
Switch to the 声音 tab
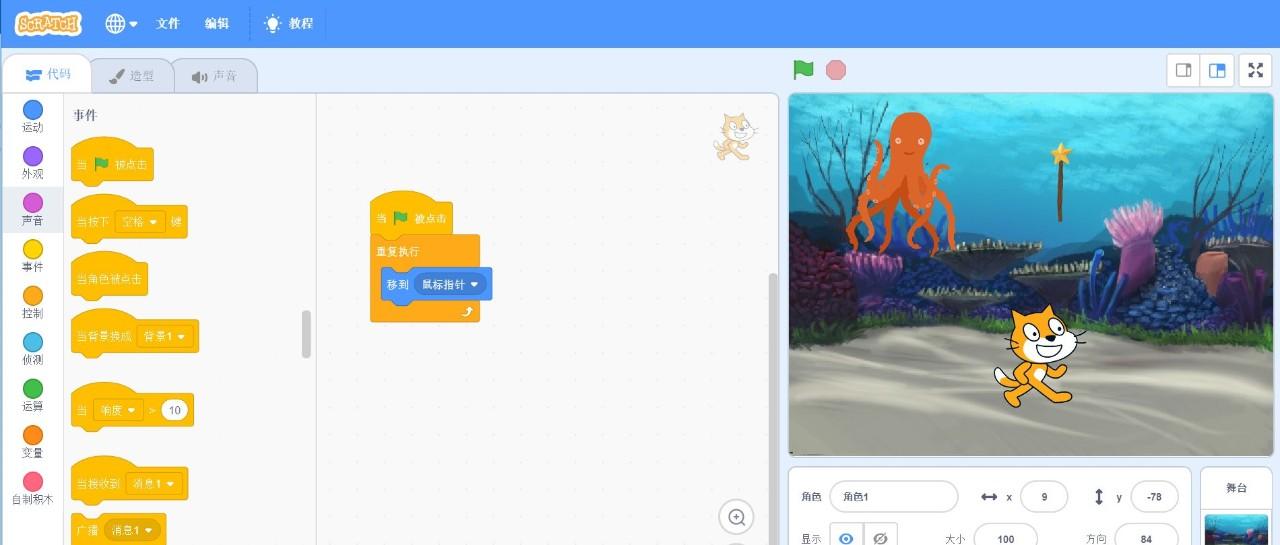(214, 76)
